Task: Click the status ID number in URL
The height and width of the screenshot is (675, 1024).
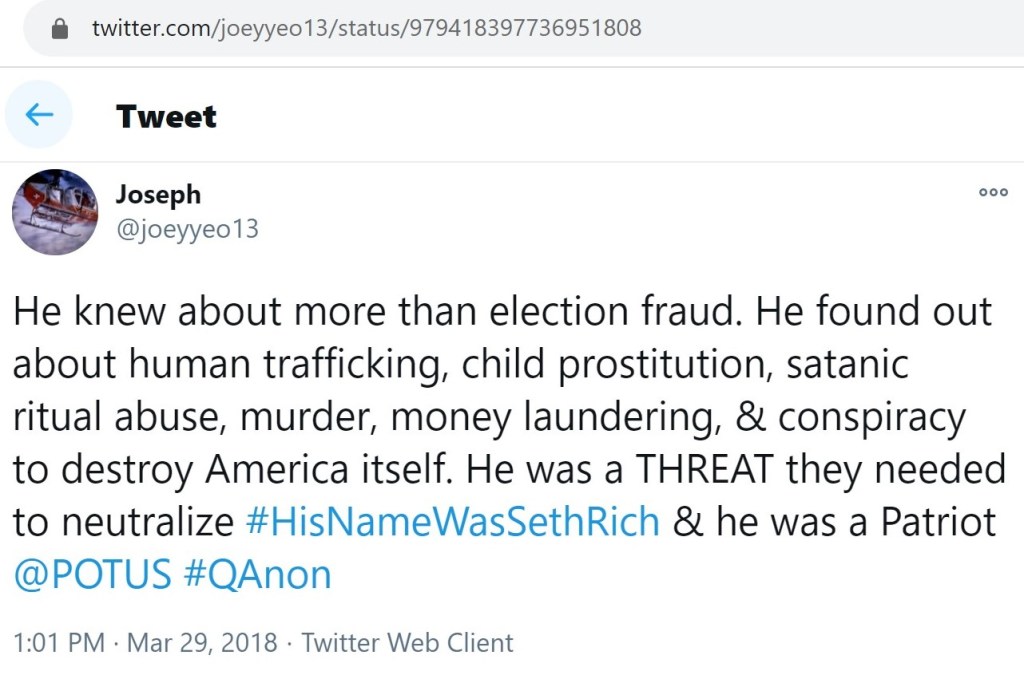Action: tap(523, 29)
